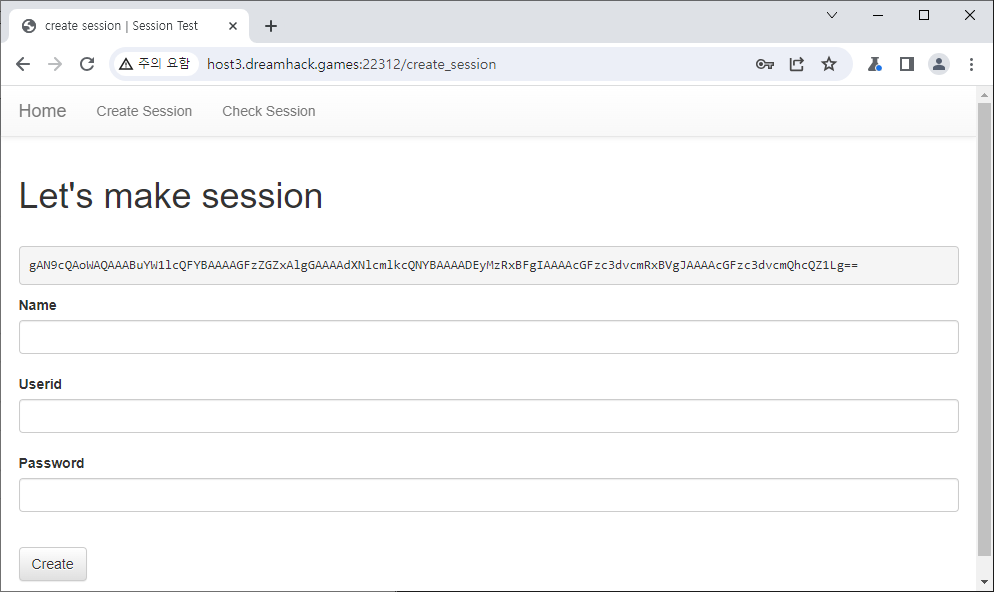Click the share page icon
Viewport: 994px width, 592px height.
click(797, 64)
